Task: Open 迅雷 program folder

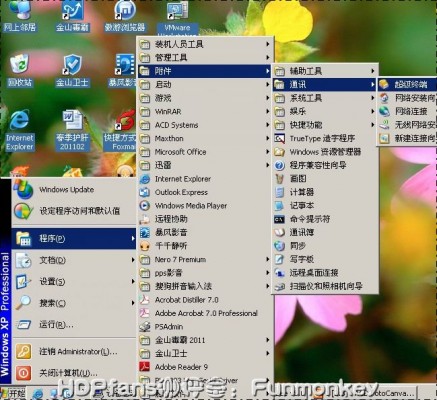Action: pos(204,165)
